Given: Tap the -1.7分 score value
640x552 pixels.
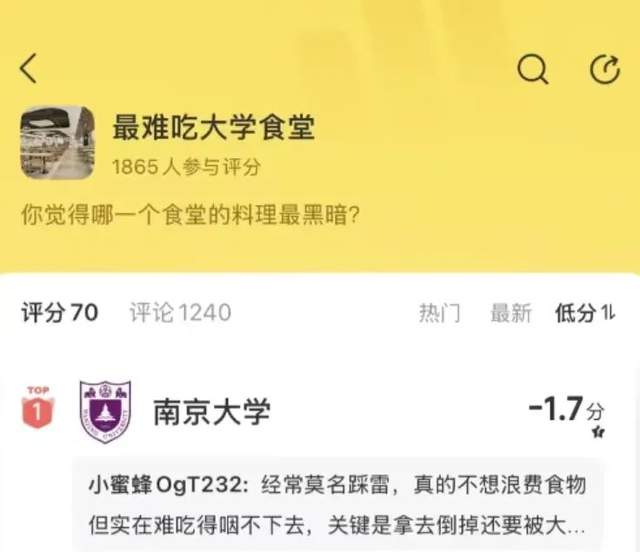Looking at the screenshot, I should click(566, 408).
